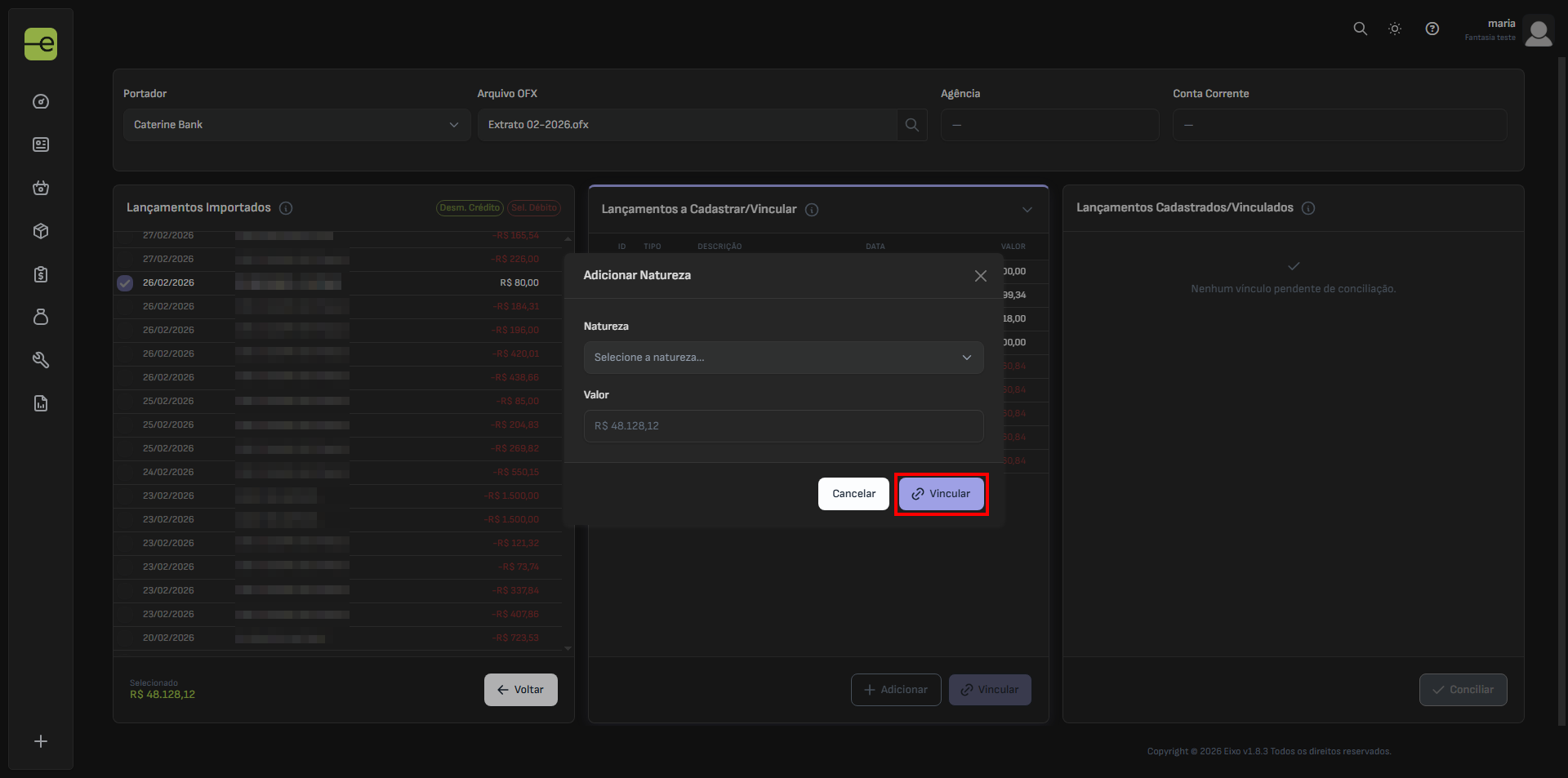Open the shopping basket icon in sidebar
1568x778 pixels.
(x=41, y=188)
